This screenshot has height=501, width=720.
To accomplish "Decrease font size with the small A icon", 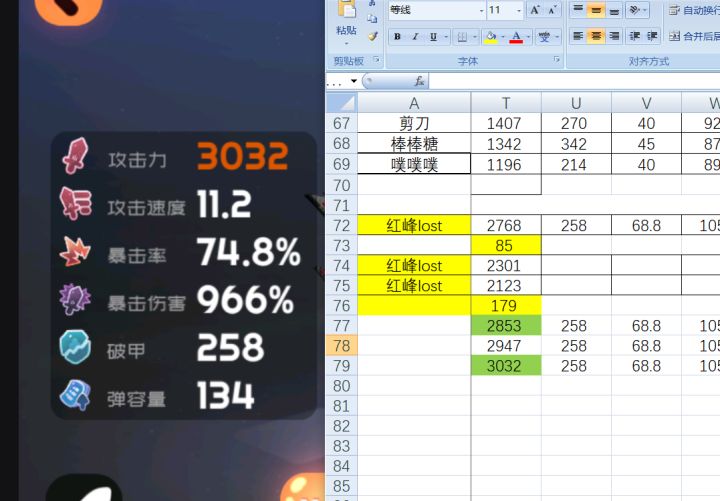I will (x=552, y=10).
